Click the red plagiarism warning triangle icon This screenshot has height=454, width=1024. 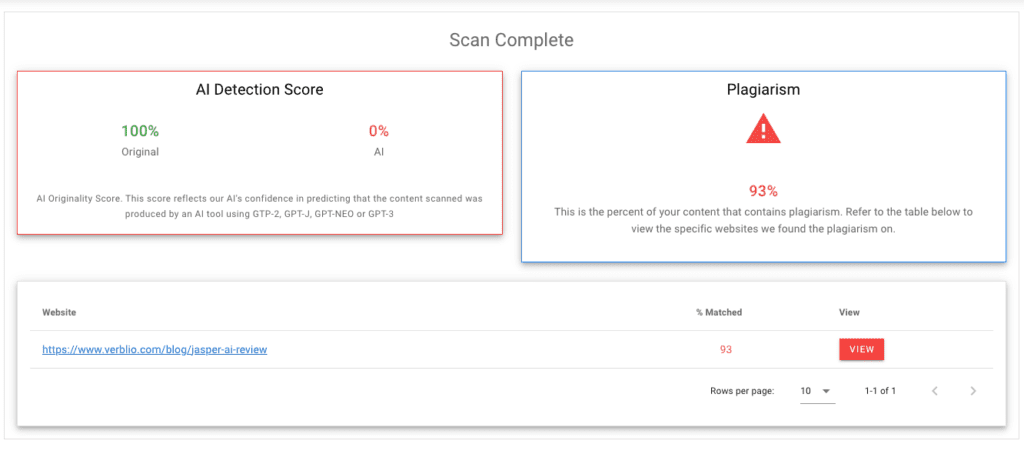[763, 129]
